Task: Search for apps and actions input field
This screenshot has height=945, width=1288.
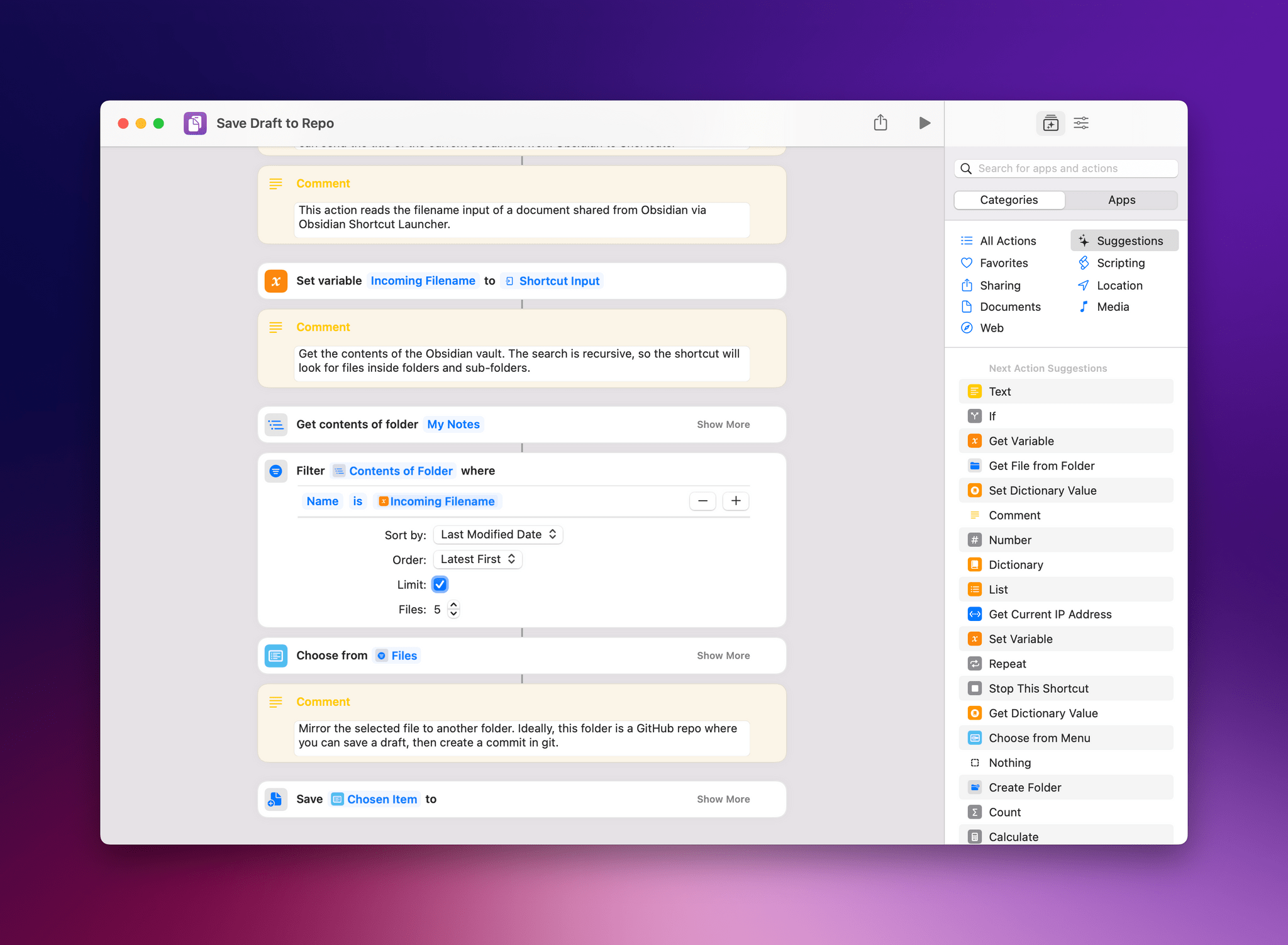Action: click(1067, 167)
